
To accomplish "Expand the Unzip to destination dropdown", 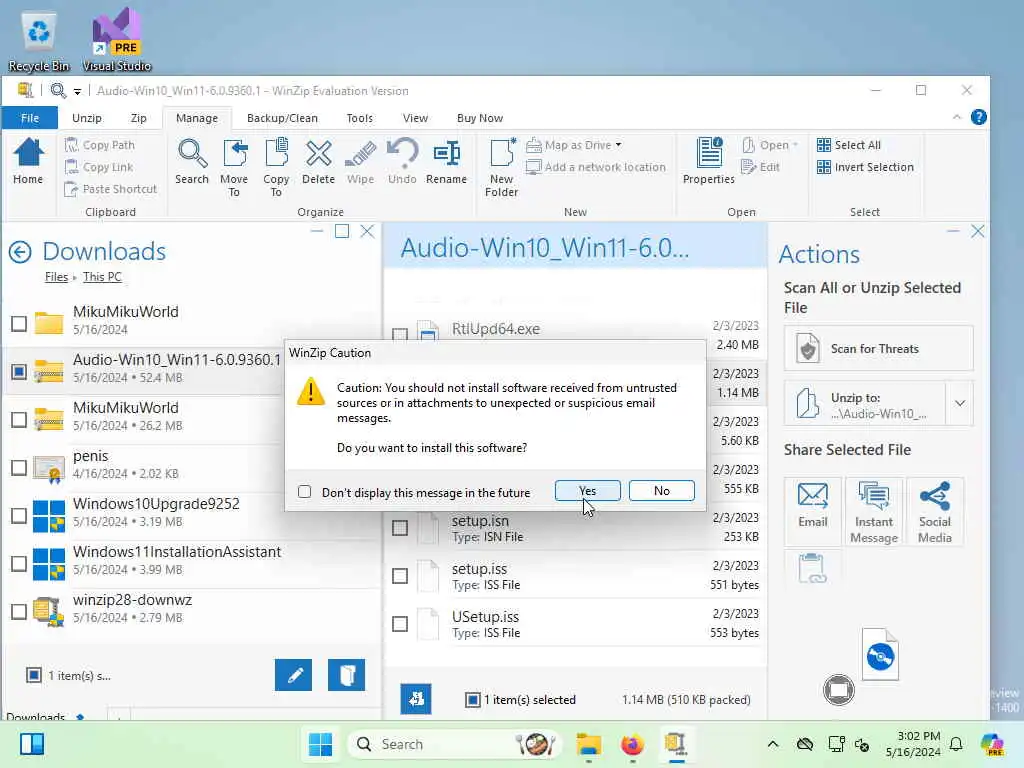I will coord(960,404).
